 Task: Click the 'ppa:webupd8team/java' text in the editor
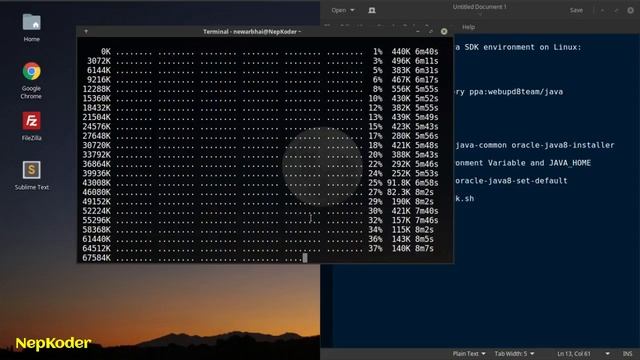[x=516, y=92]
